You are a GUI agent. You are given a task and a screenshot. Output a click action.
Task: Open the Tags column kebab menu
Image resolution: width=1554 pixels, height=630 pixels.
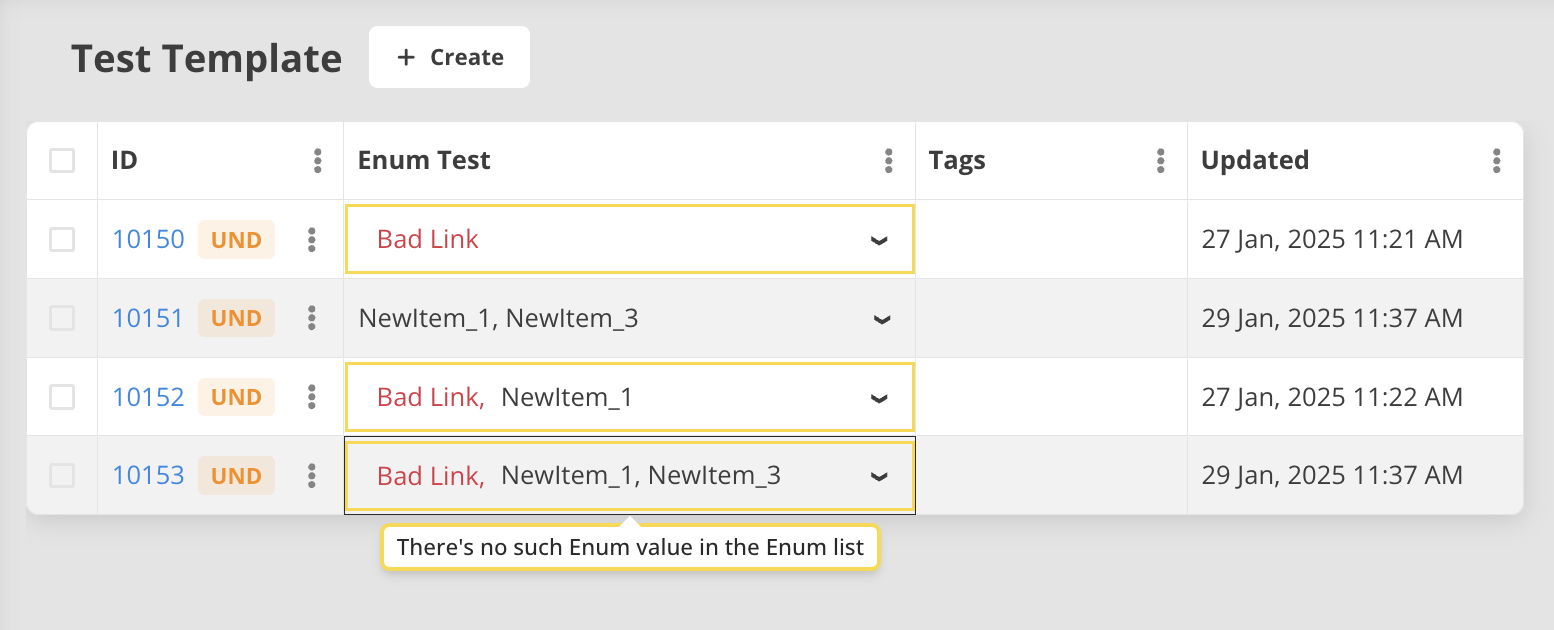click(x=1160, y=161)
